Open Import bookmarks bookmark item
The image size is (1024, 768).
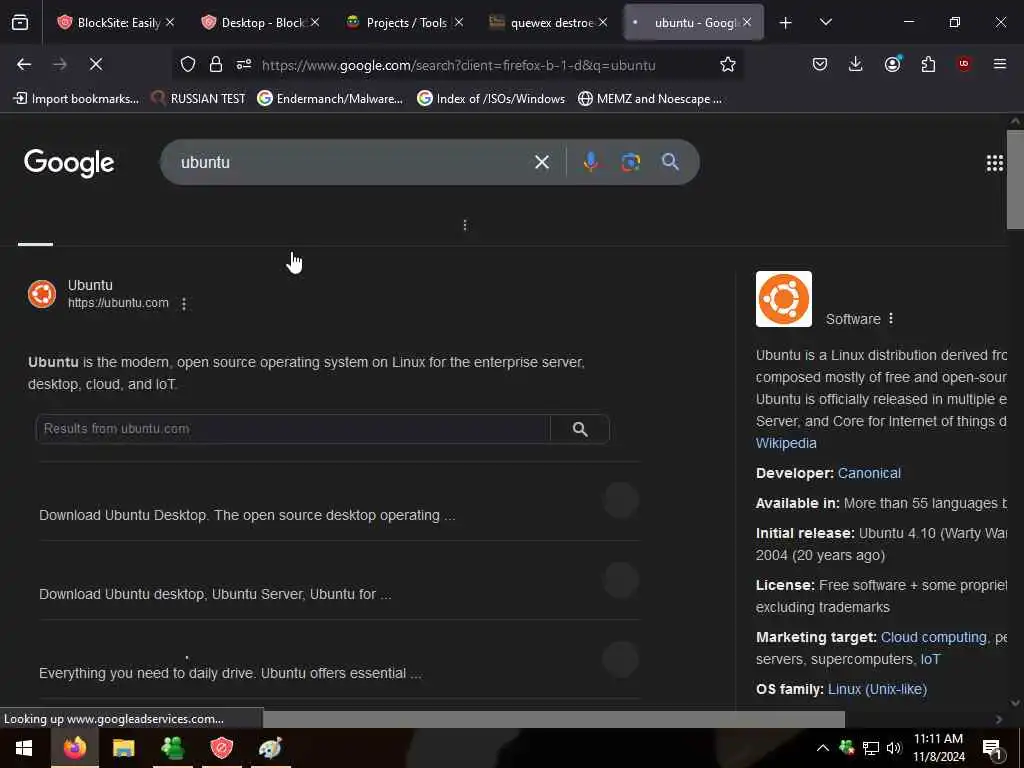click(76, 99)
